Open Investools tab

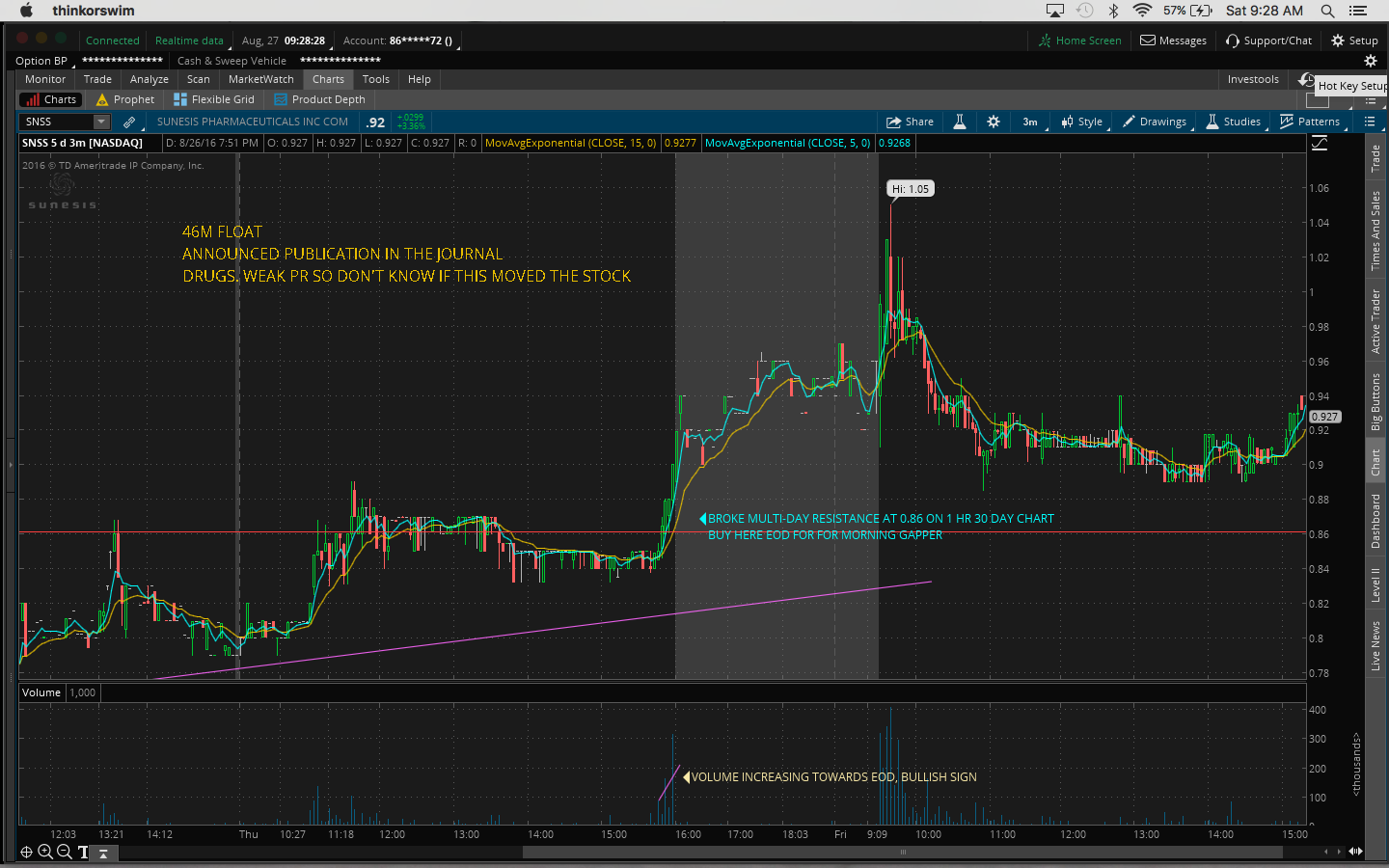(1253, 79)
